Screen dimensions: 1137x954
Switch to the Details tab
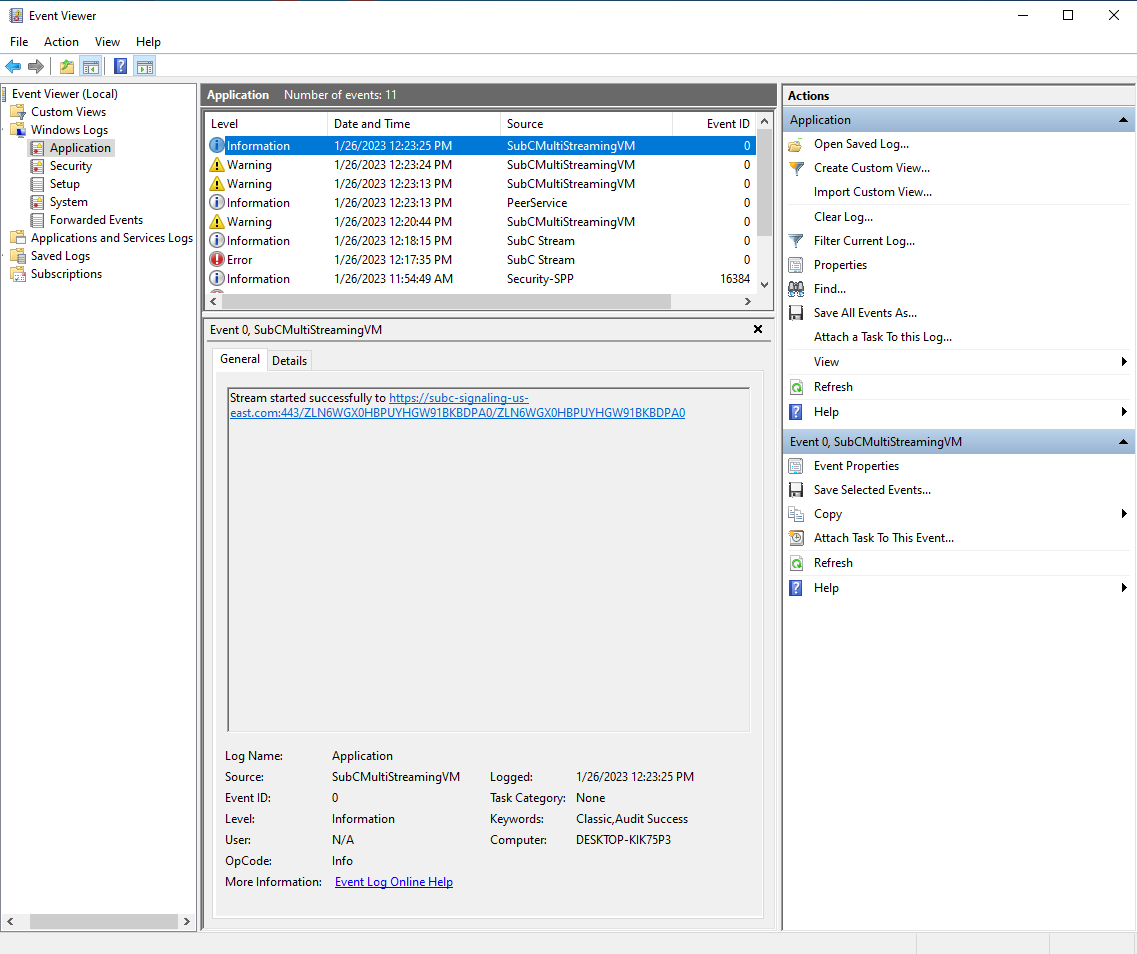pyautogui.click(x=289, y=360)
